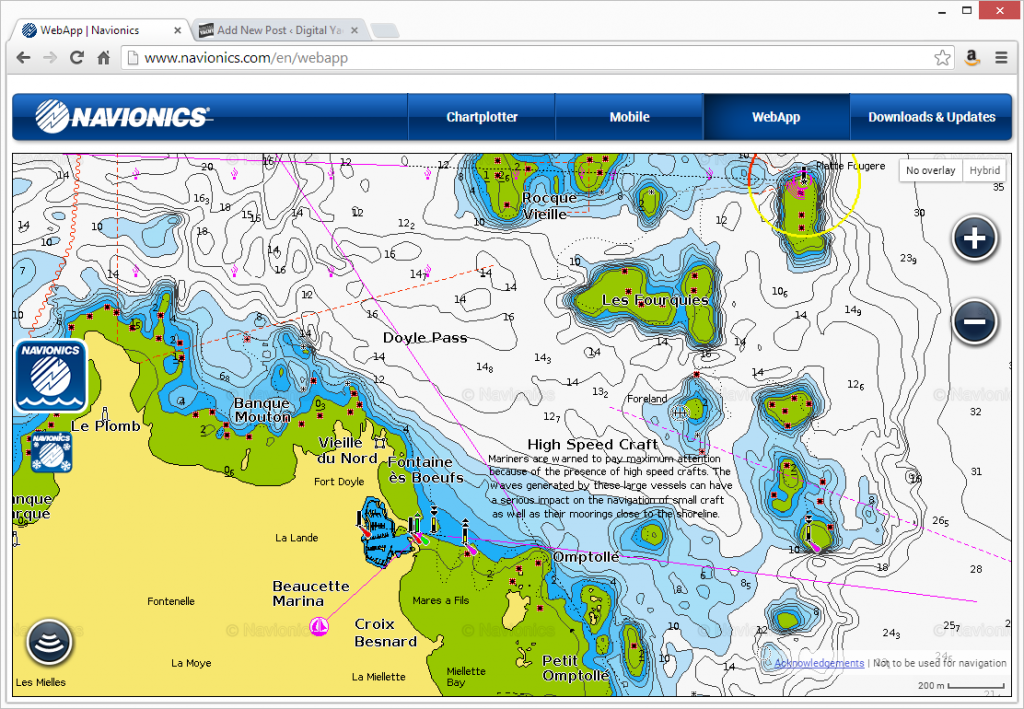Click the Amazon icon beside the address bar
The image size is (1024, 709).
(971, 58)
